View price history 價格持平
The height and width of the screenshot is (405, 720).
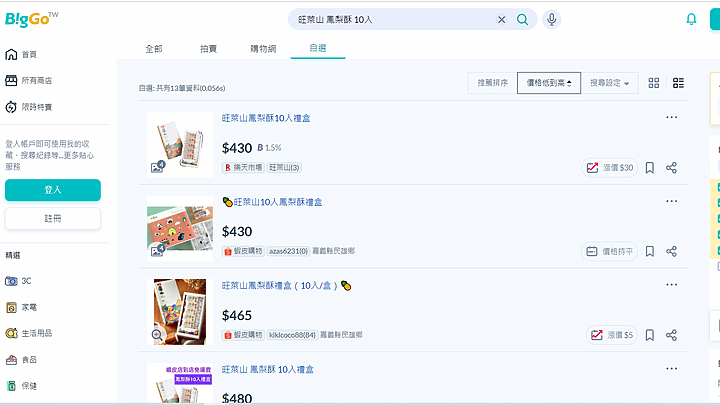click(609, 251)
